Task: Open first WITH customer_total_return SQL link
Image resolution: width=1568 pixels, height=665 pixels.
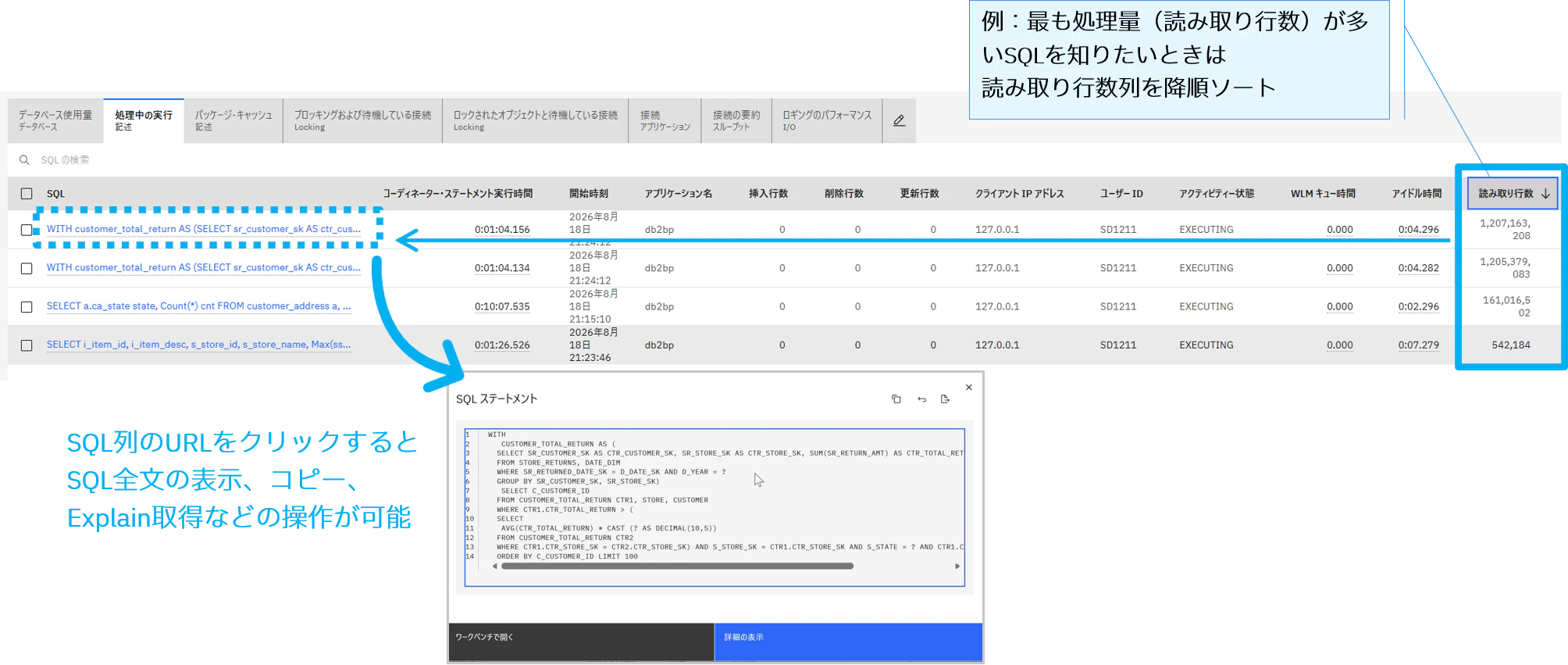Action: pos(203,229)
